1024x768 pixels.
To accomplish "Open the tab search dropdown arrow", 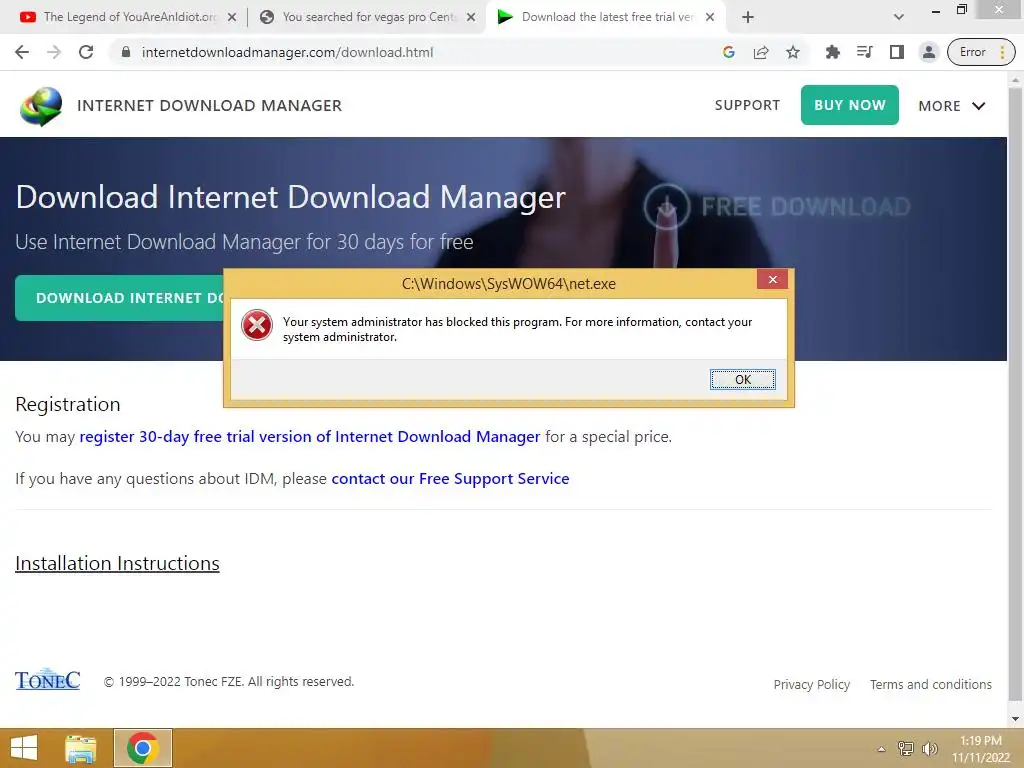I will 899,17.
